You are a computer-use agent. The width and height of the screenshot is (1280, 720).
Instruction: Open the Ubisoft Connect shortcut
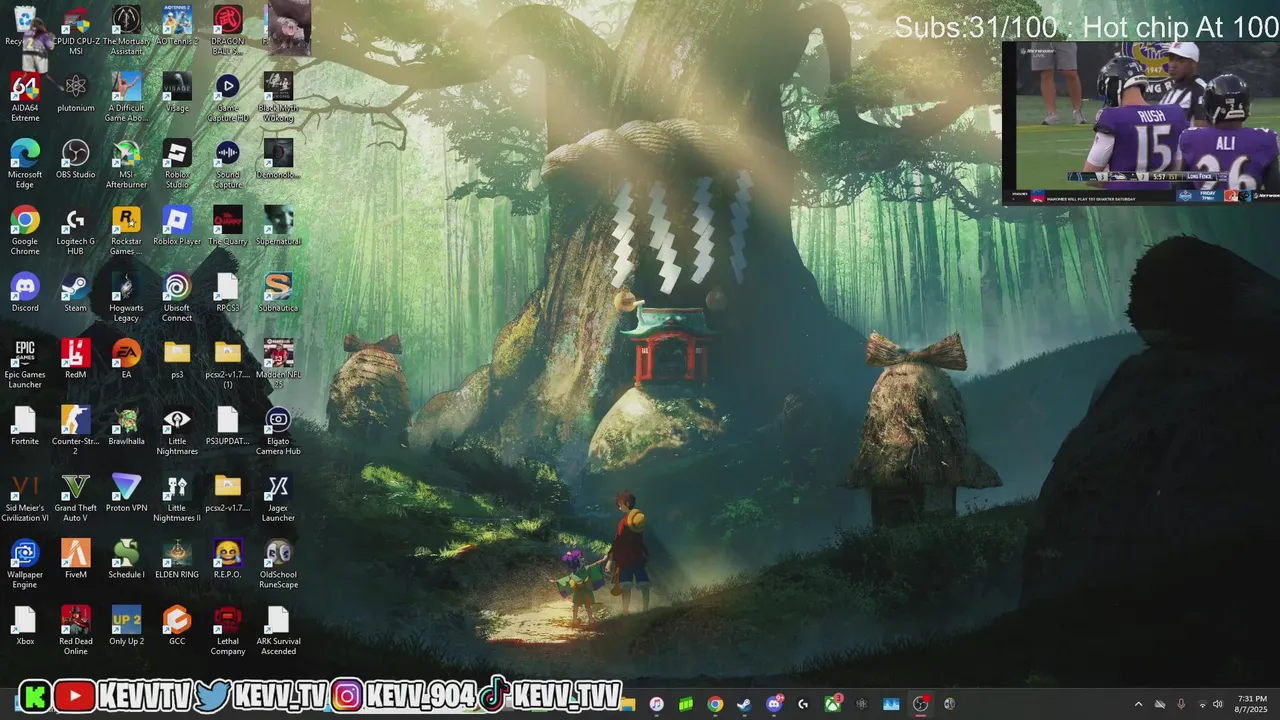[177, 298]
